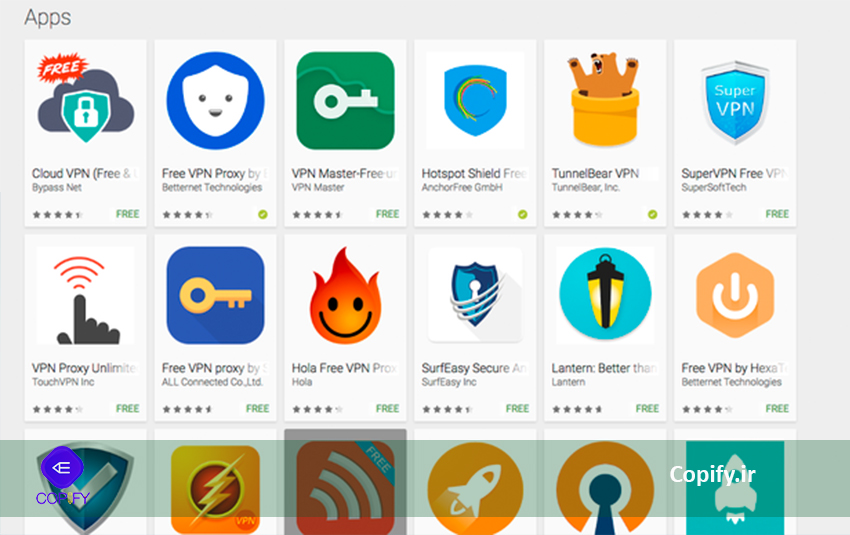The image size is (850, 535).
Task: Click the Hotspot Shield app icon
Action: [x=475, y=100]
